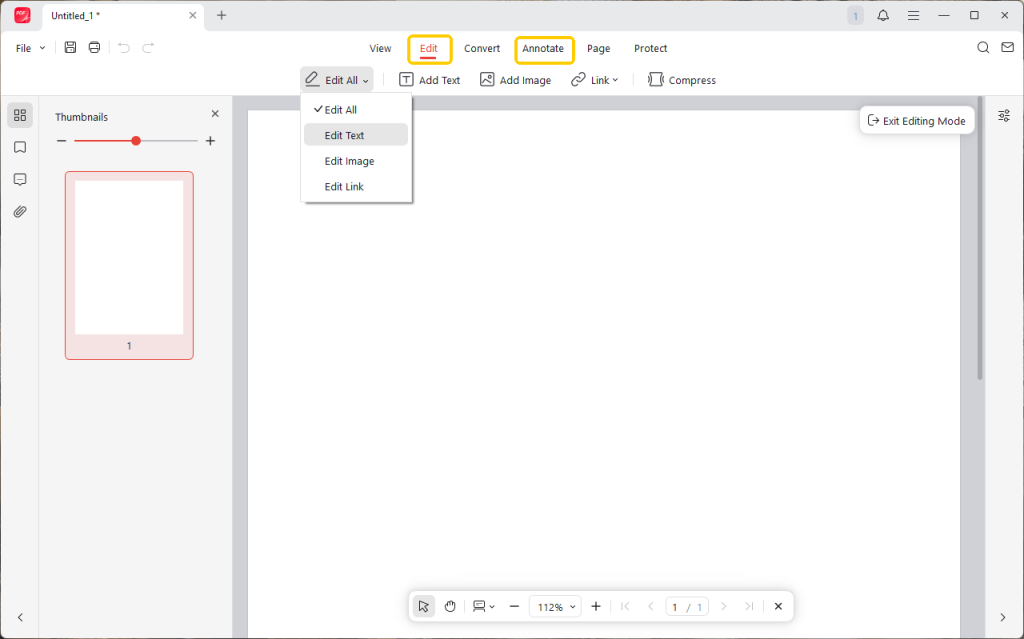
Task: Open the search icon in the title bar
Action: point(982,47)
